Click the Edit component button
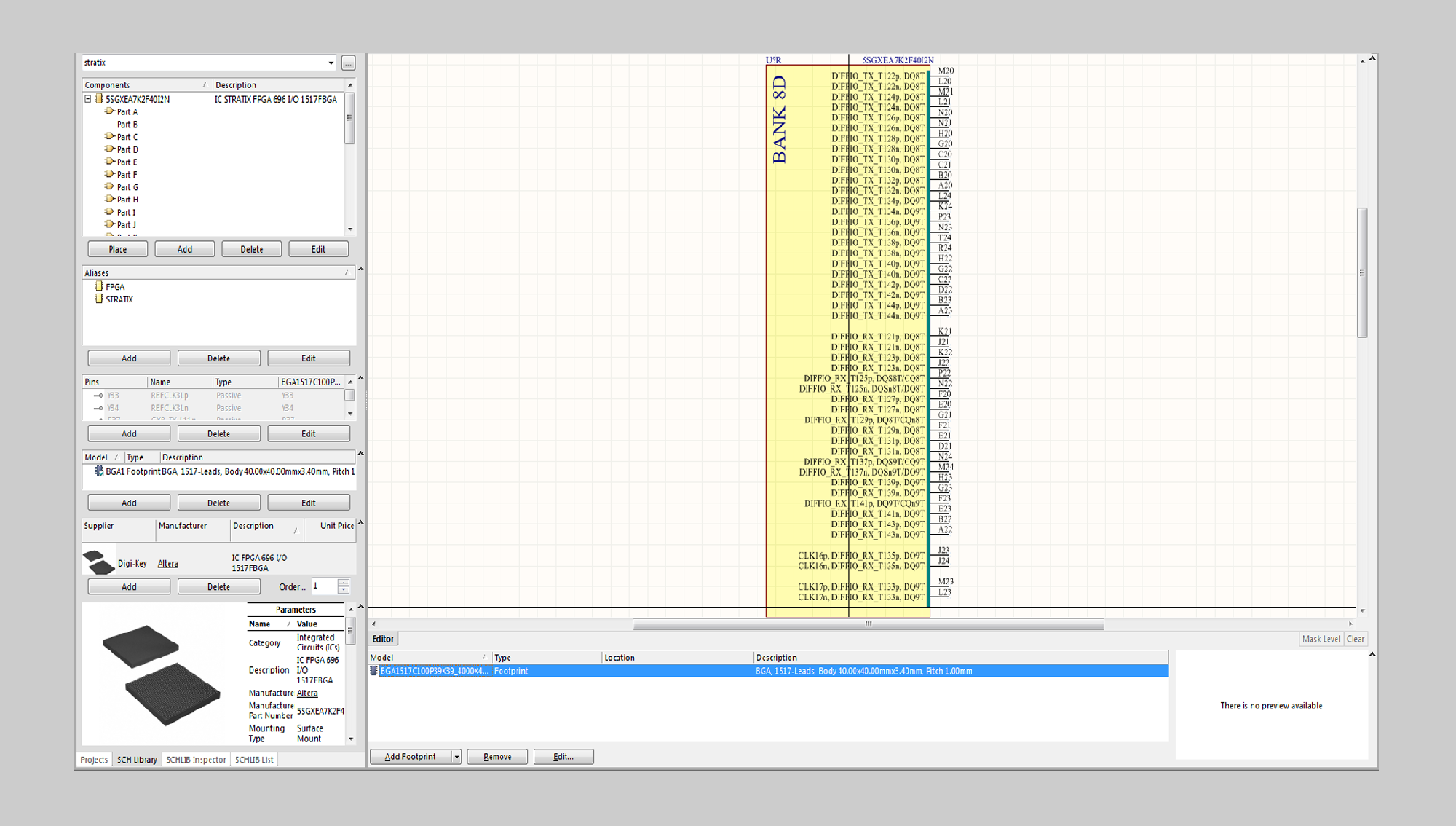Screen dimensions: 1456x826 [319, 248]
